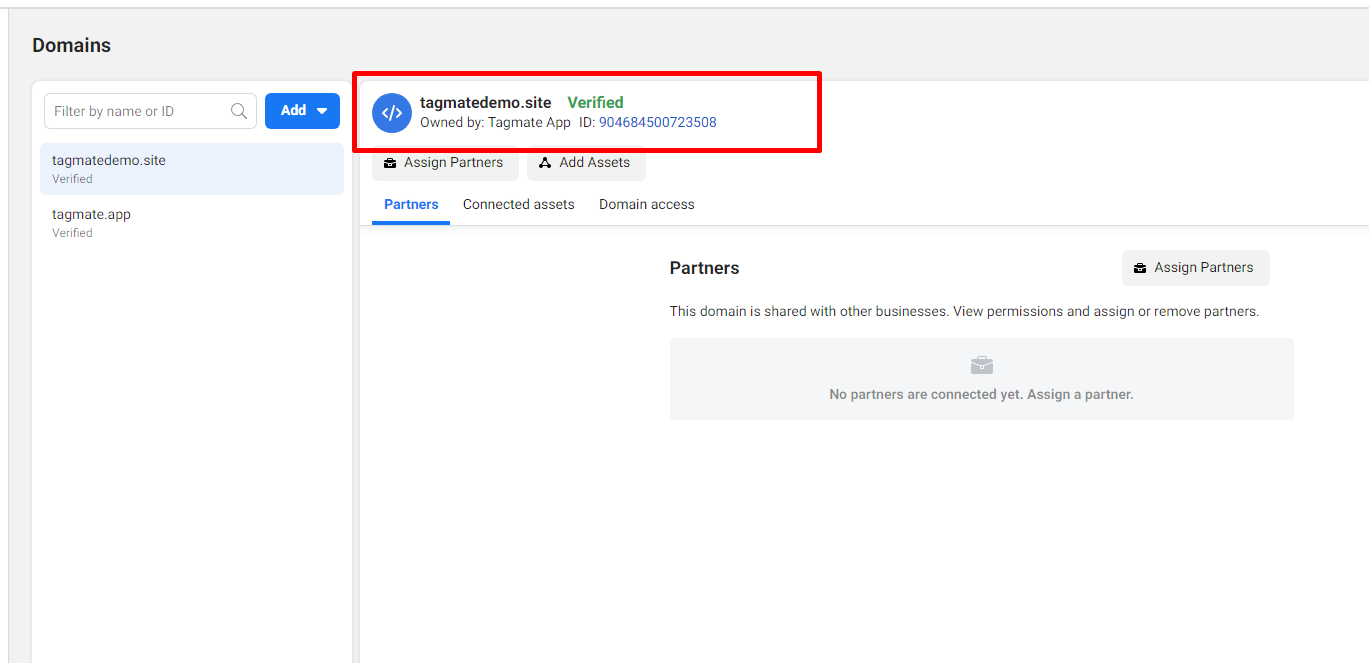This screenshot has width=1369, height=663.
Task: Click the blue code icon beside tagmatedemo.site
Action: click(x=392, y=113)
